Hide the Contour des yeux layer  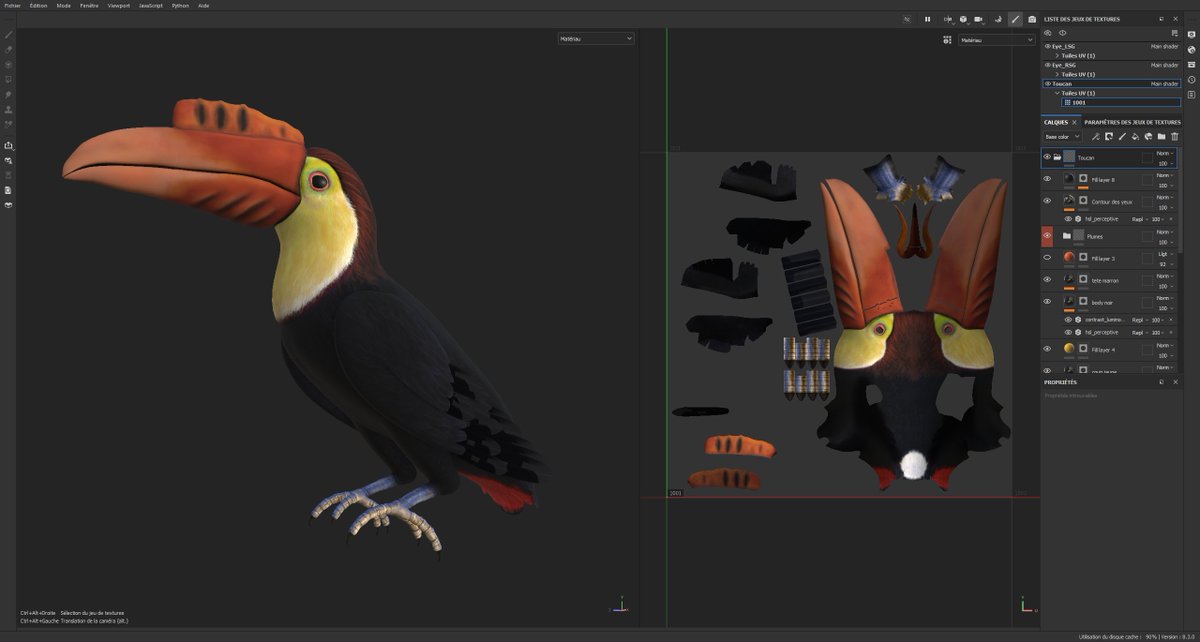[x=1047, y=201]
